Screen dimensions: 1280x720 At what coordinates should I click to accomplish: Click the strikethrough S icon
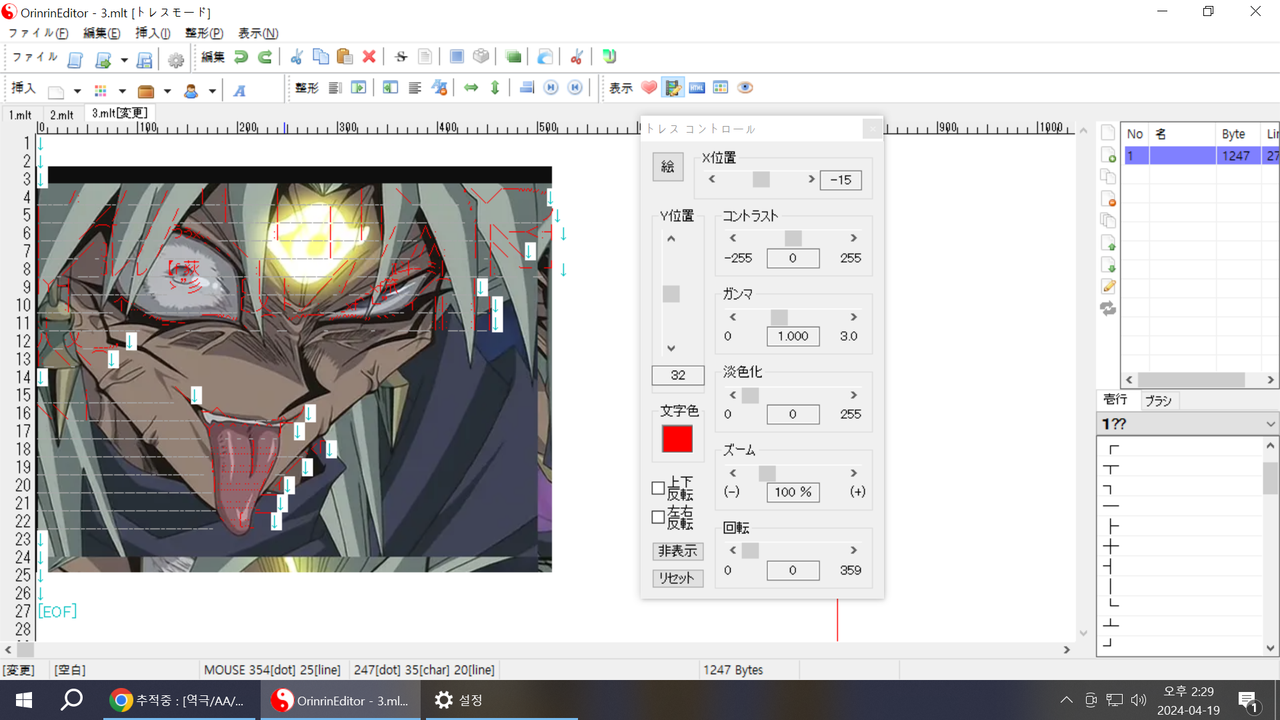(x=401, y=57)
